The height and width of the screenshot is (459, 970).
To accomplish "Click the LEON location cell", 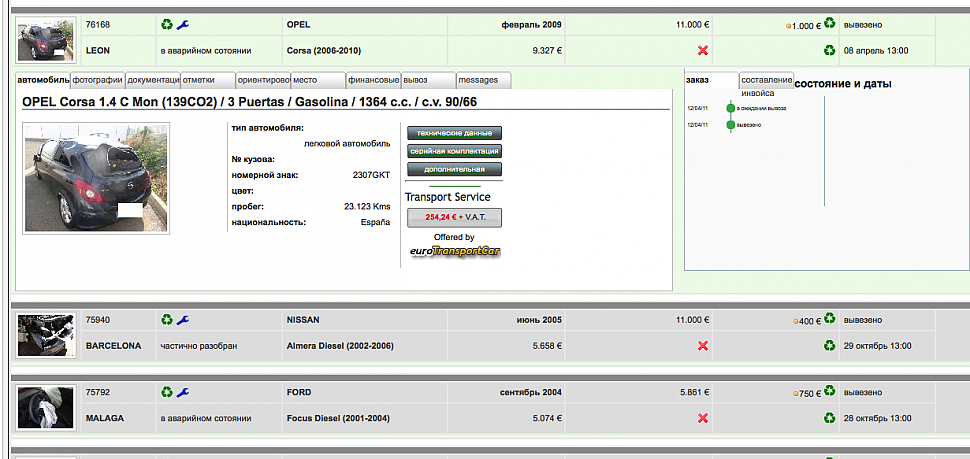I will click(x=117, y=51).
